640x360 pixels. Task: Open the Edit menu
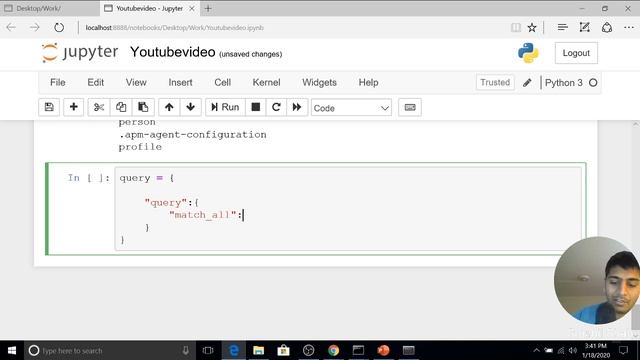pos(96,82)
